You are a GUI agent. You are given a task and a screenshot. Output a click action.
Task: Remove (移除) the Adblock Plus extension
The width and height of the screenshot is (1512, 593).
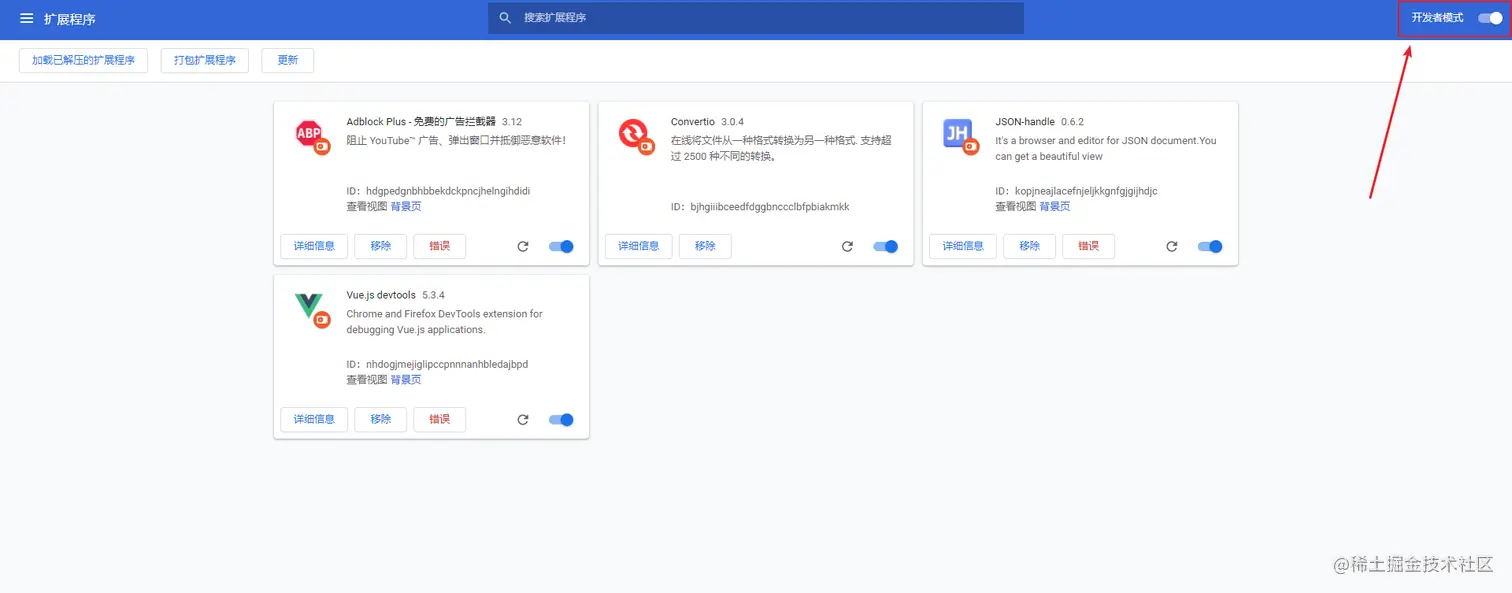[x=380, y=246]
